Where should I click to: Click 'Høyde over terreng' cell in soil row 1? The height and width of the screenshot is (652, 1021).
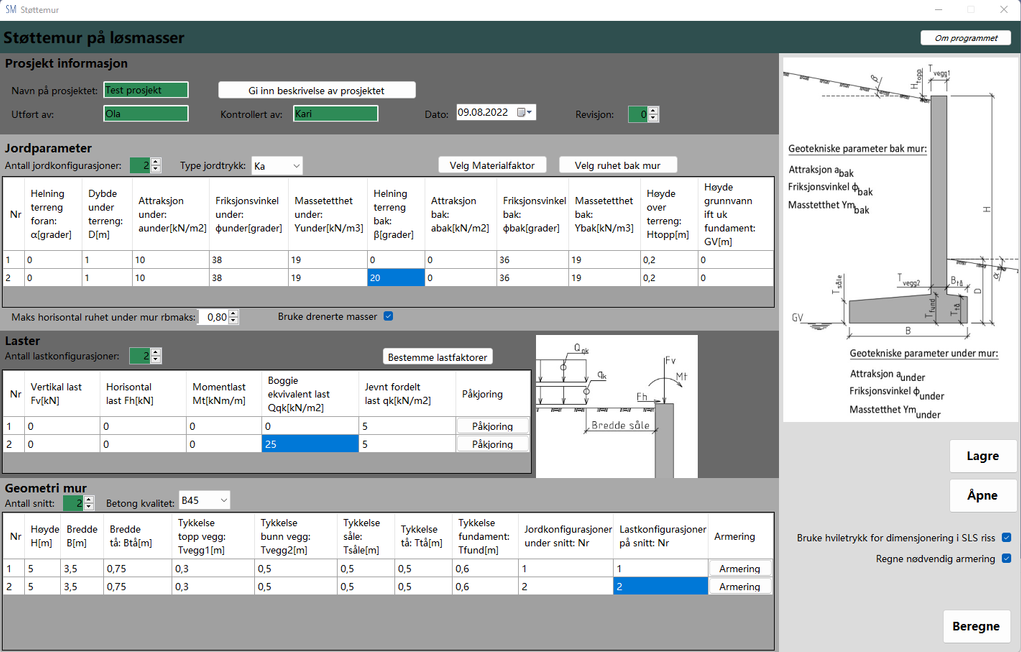coord(669,259)
